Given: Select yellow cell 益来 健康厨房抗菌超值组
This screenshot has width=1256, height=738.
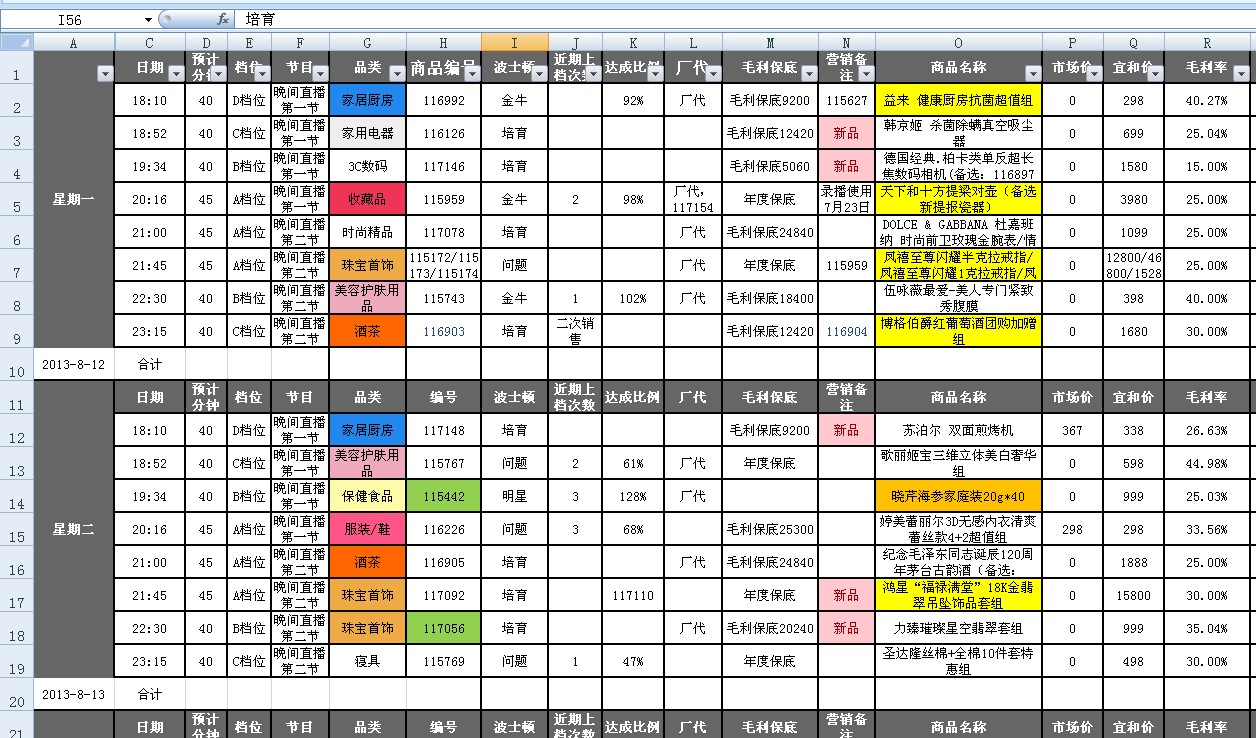Looking at the screenshot, I should tap(958, 101).
